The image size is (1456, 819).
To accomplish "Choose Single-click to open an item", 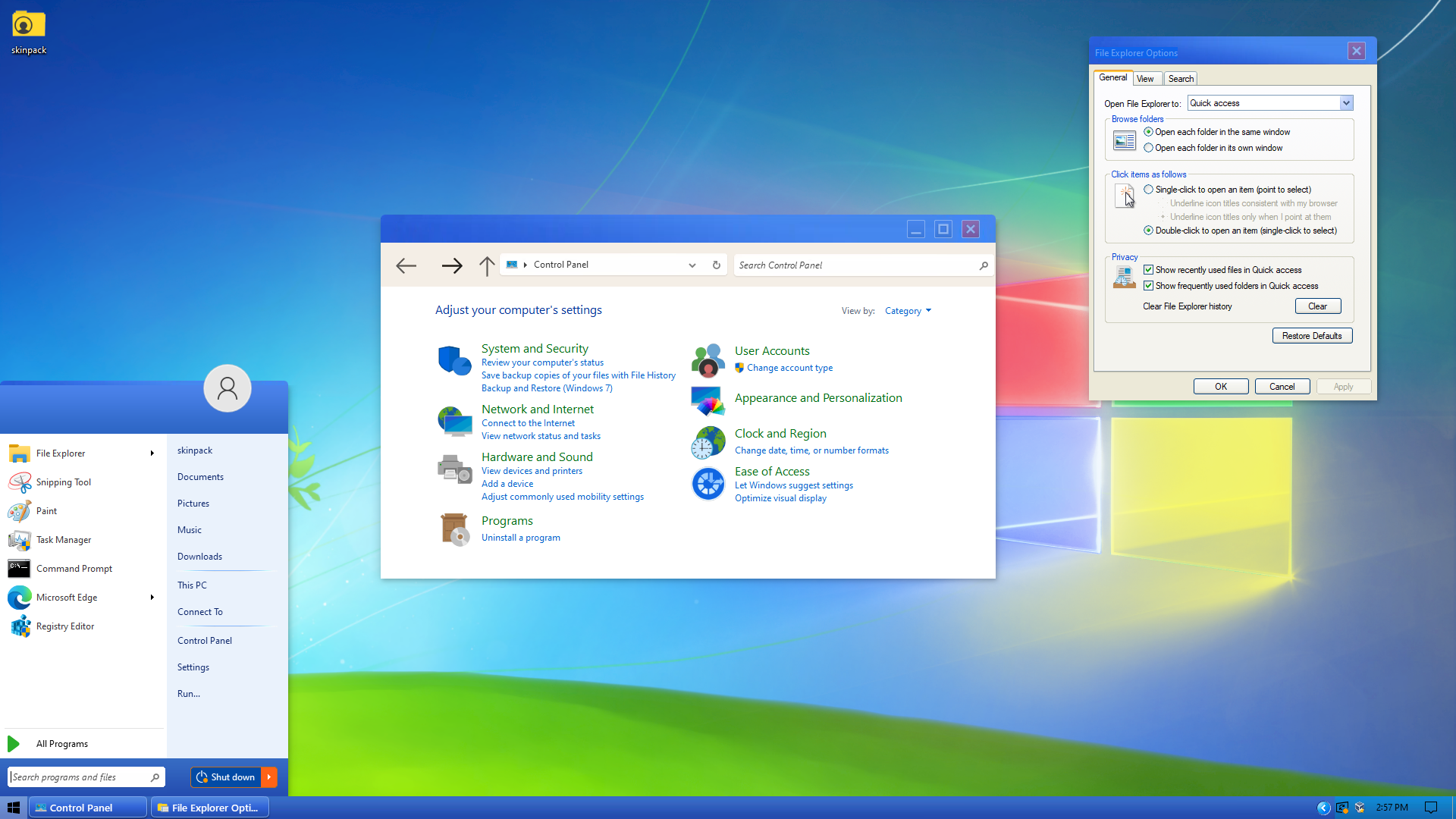I will (1149, 190).
